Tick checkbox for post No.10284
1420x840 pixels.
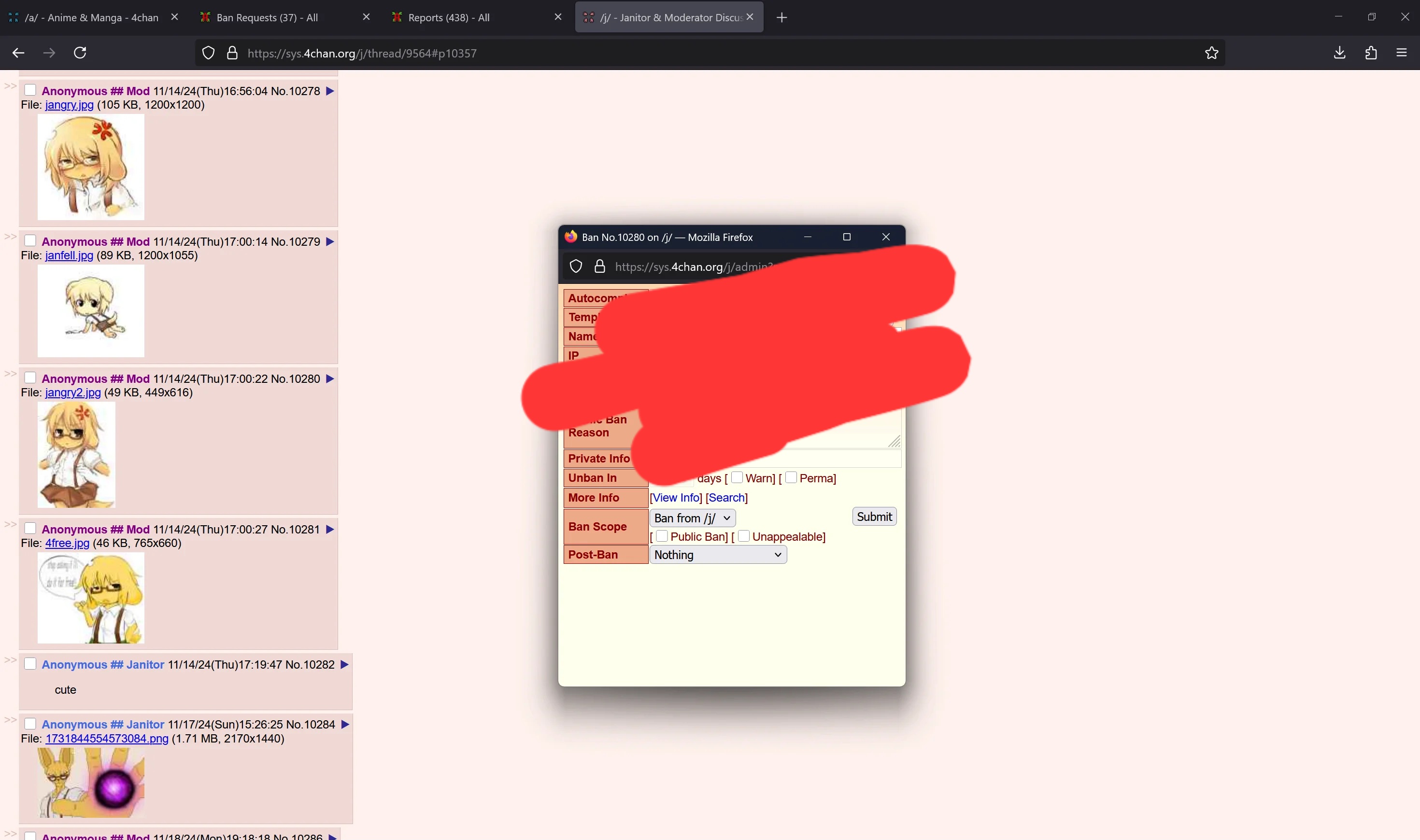[x=30, y=723]
